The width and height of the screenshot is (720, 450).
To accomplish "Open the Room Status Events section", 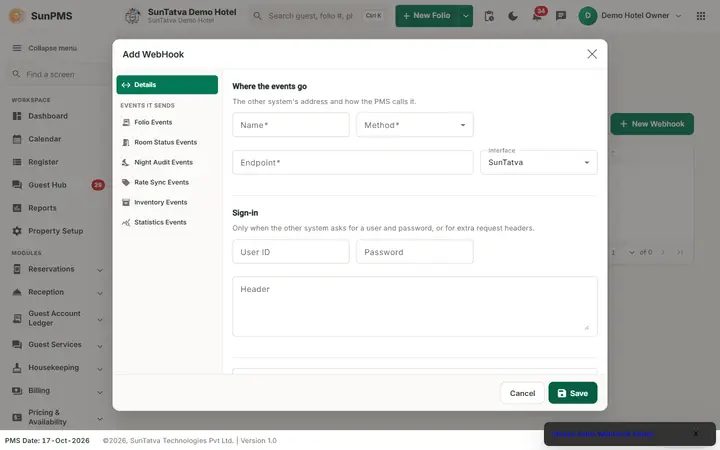I will point(167,142).
